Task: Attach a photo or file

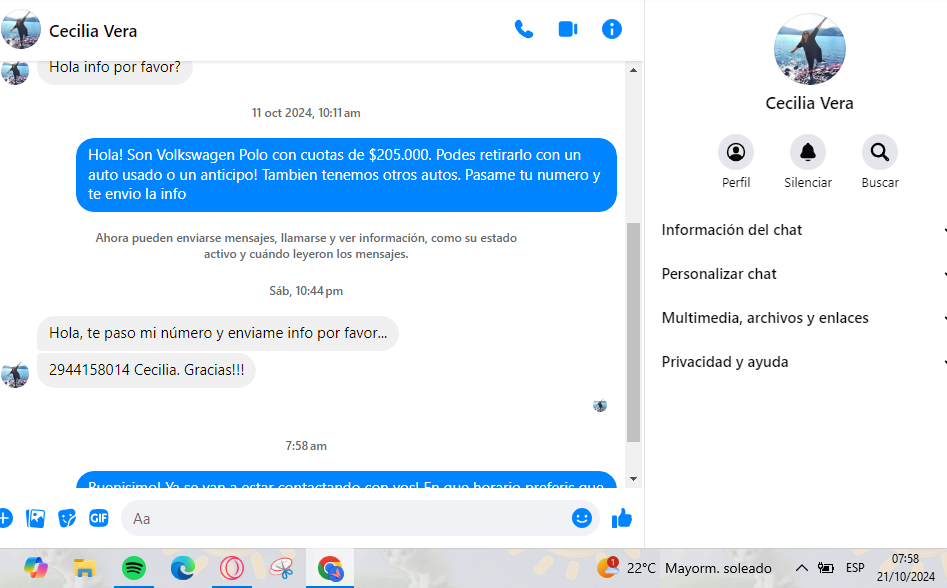Action: pos(36,518)
